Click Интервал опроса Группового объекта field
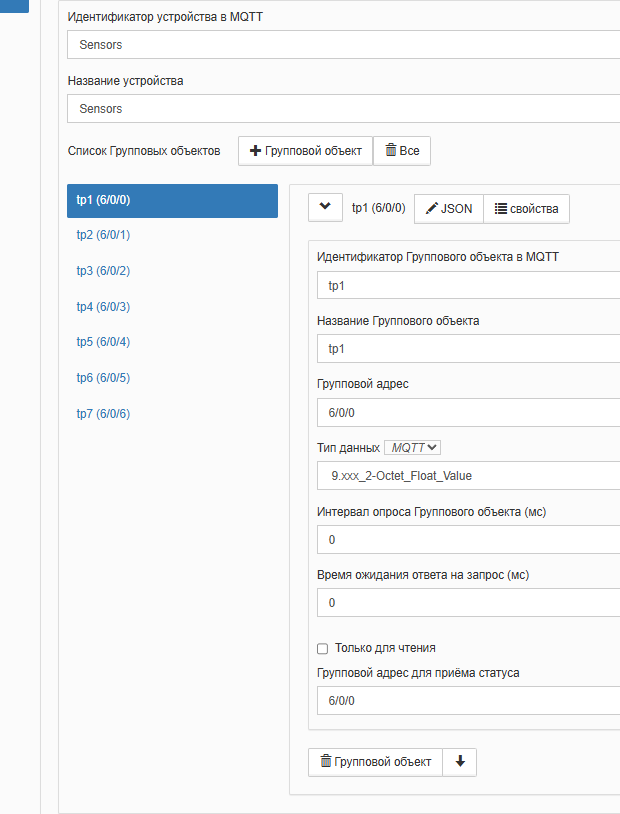This screenshot has height=814, width=620. click(x=468, y=540)
